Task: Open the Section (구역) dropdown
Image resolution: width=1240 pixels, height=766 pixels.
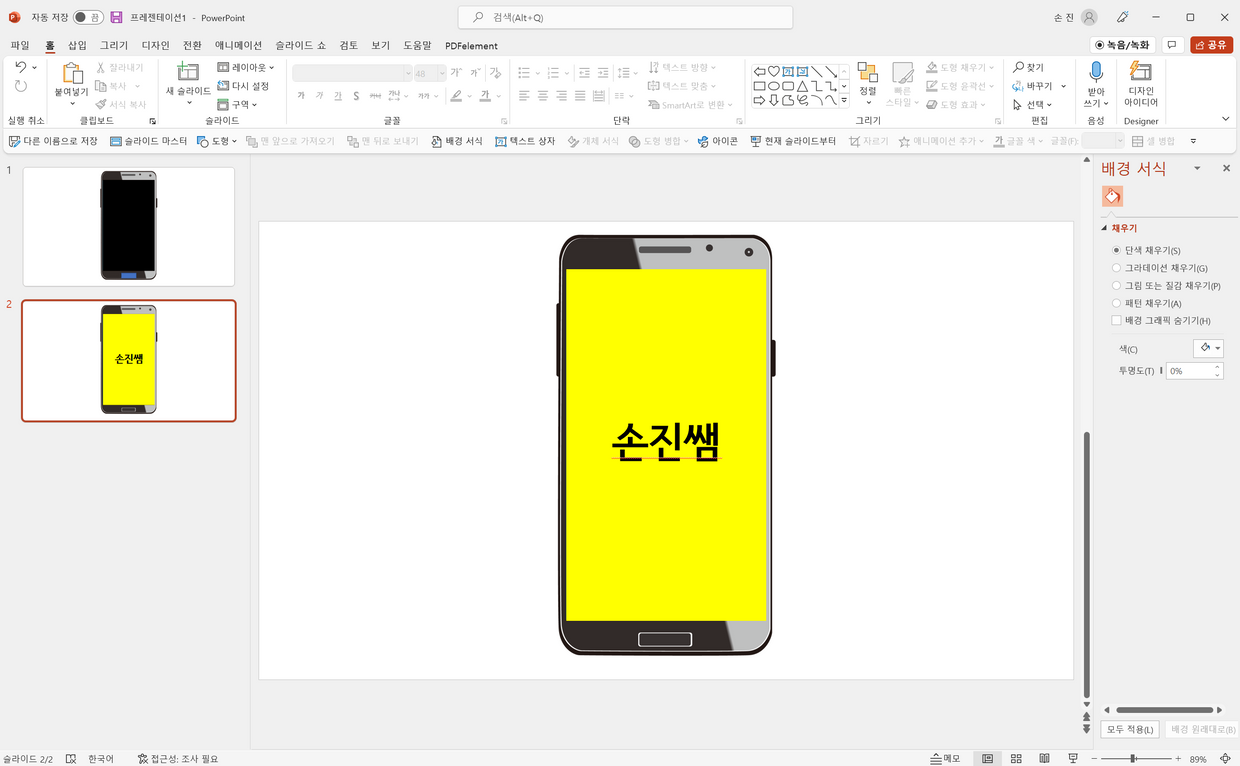Action: point(237,104)
